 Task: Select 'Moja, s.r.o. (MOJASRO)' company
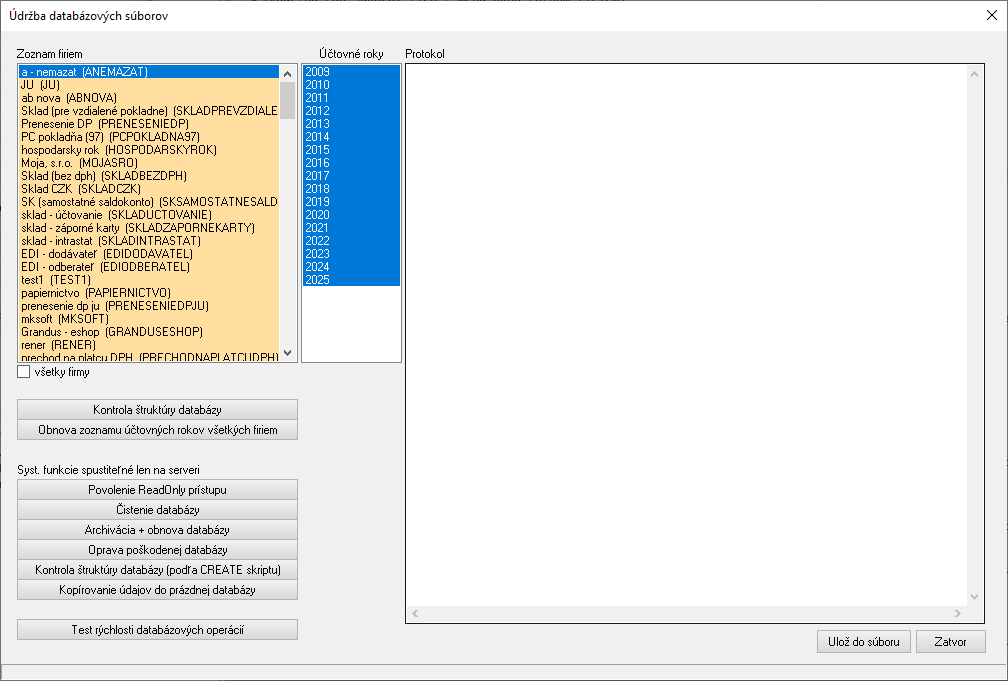coord(80,163)
